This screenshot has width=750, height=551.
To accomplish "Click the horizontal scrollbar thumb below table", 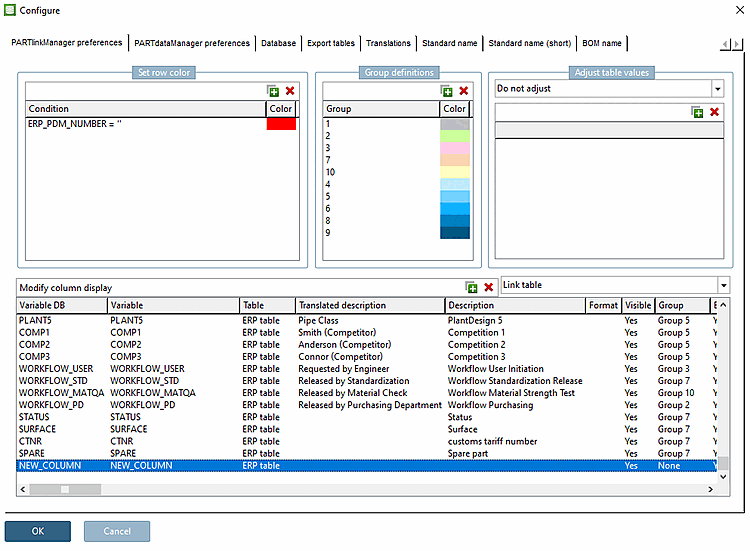I will click(65, 489).
